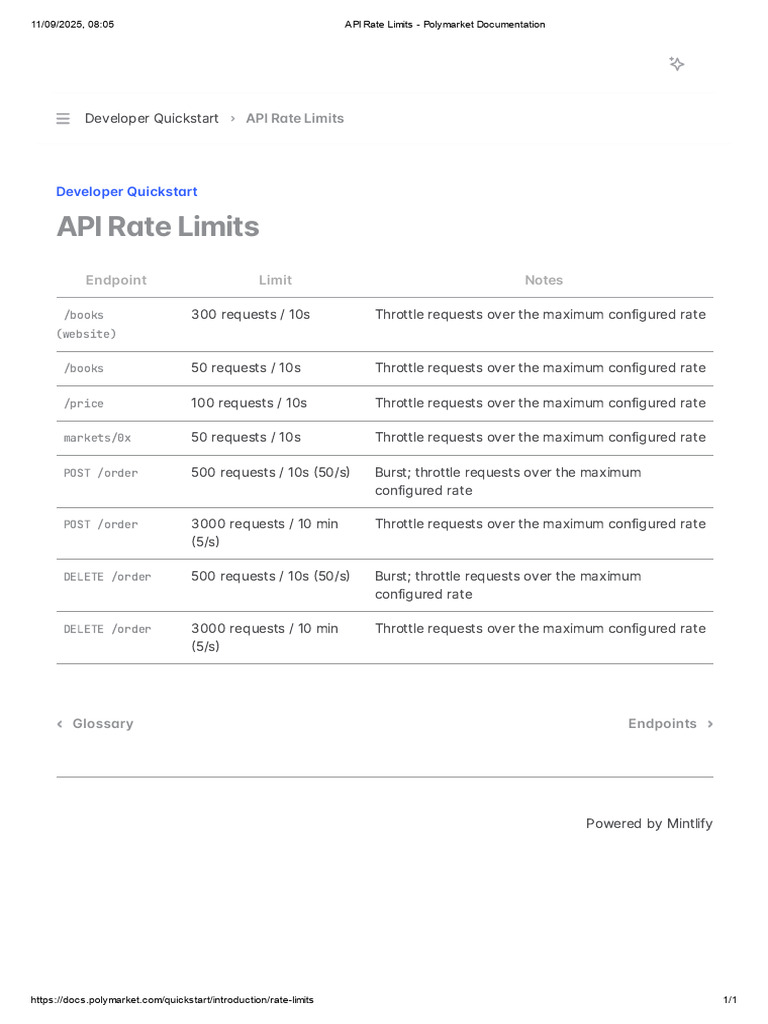Click the Limit column header

tap(275, 280)
